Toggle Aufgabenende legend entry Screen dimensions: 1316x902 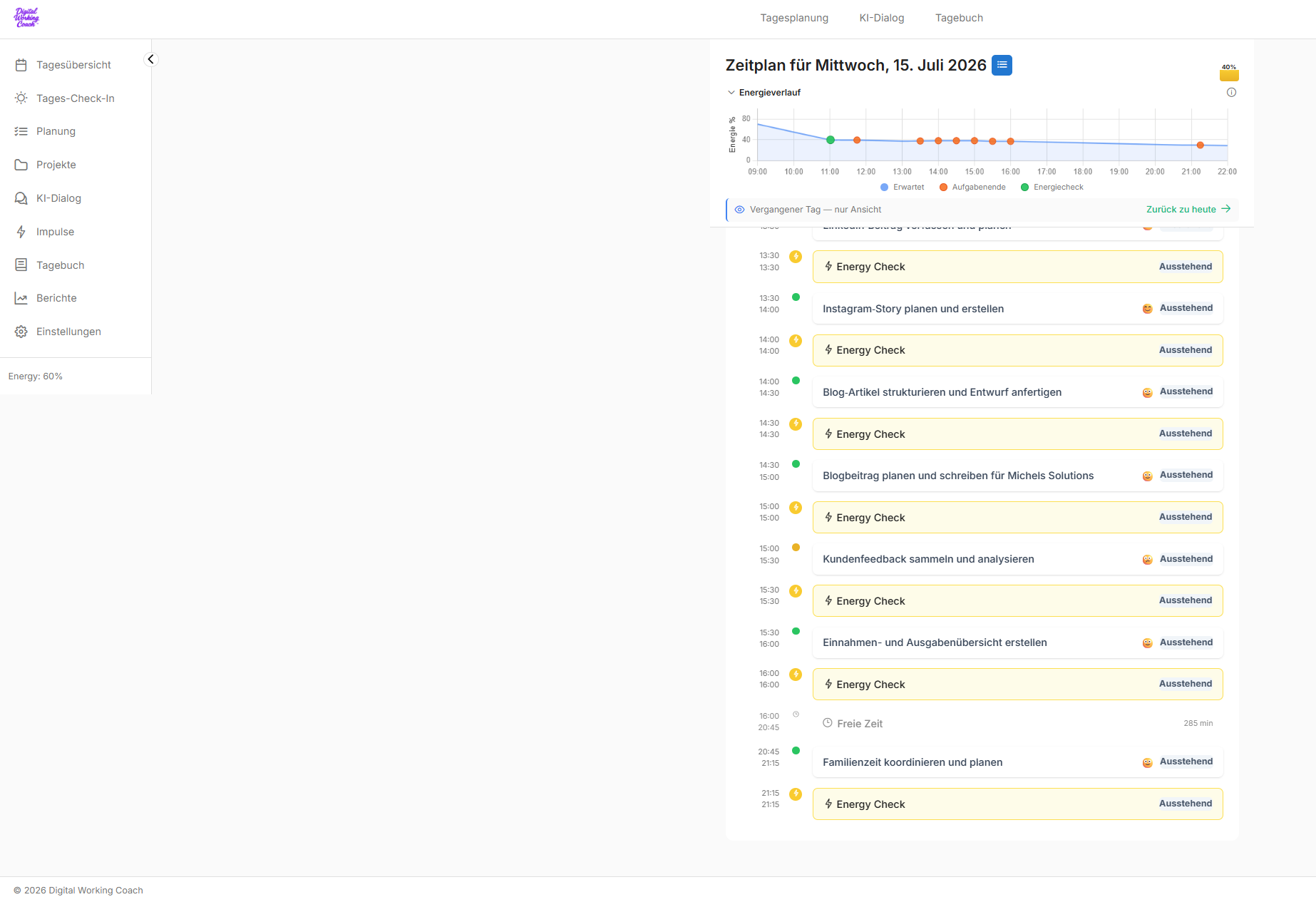tap(972, 187)
